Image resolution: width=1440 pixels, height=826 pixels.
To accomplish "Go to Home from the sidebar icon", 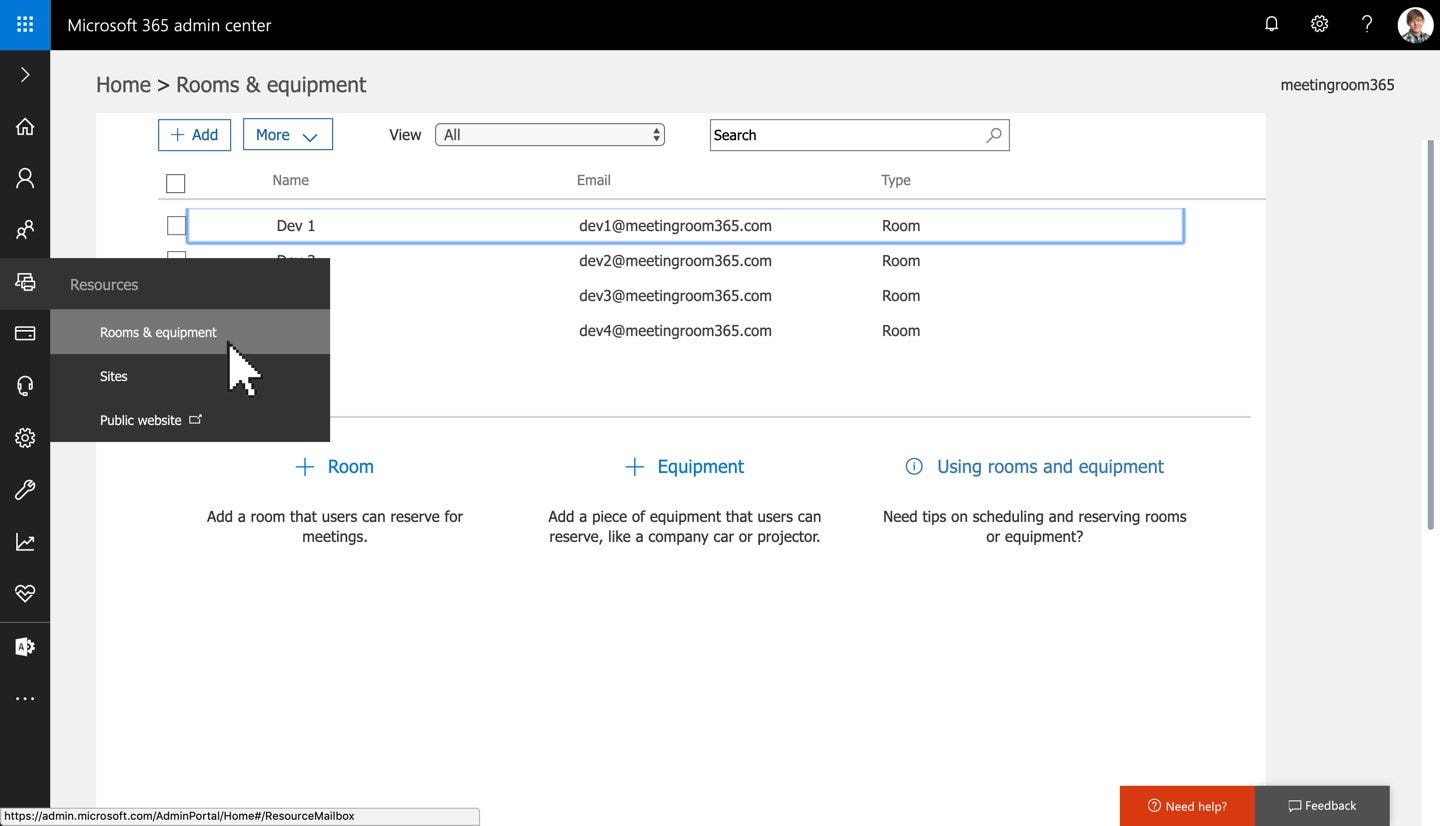I will pyautogui.click(x=25, y=126).
